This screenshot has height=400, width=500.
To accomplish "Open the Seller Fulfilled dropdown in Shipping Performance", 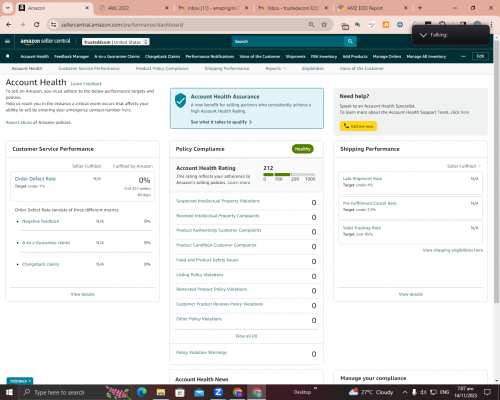I will (464, 166).
